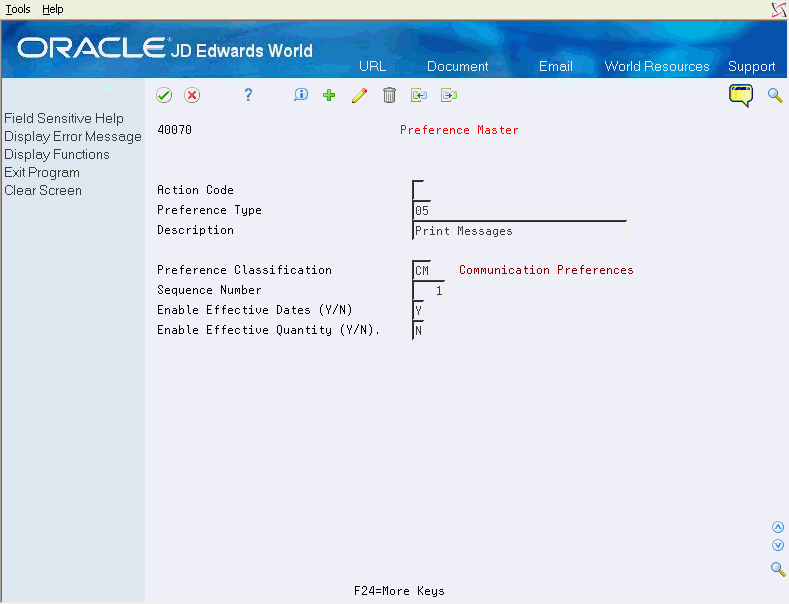
Task: Select Display Functions option
Action: click(57, 155)
